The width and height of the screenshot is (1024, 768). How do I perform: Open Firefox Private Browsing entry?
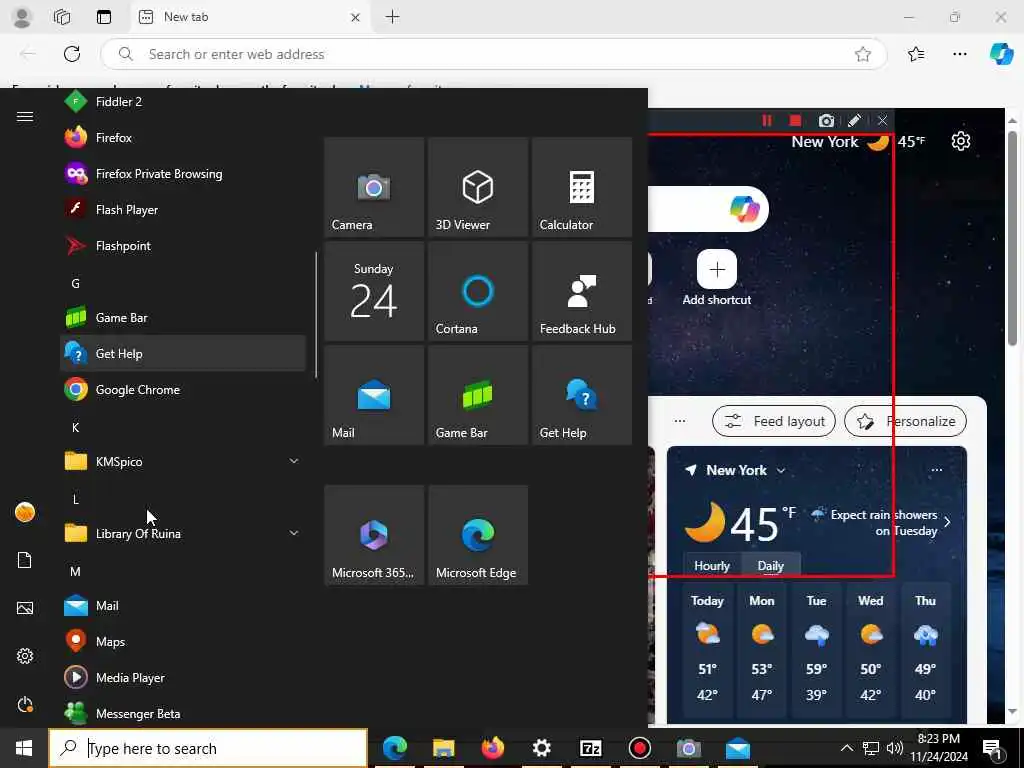(x=183, y=174)
